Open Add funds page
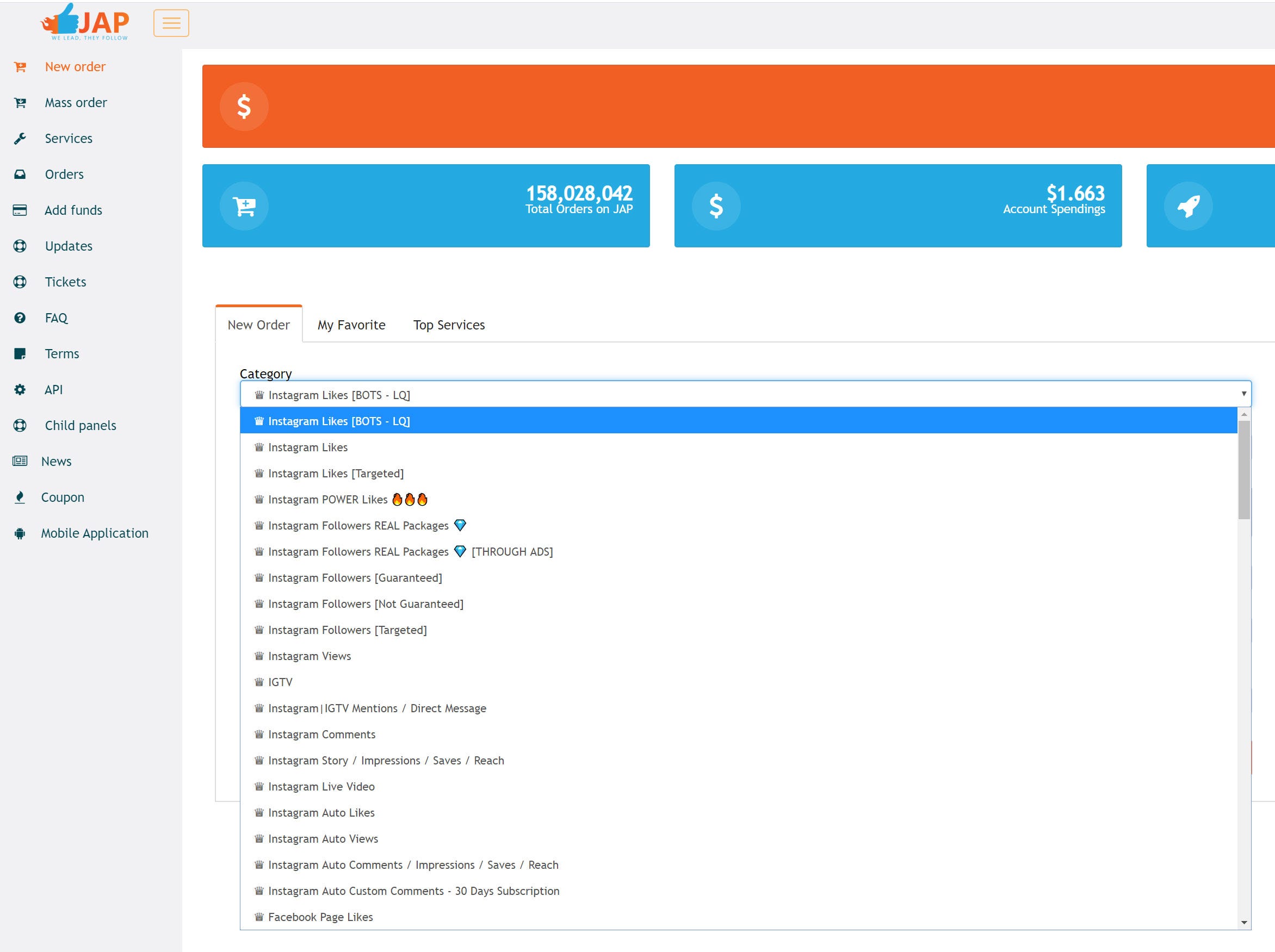Screen dimensions: 1275x952 [73, 210]
